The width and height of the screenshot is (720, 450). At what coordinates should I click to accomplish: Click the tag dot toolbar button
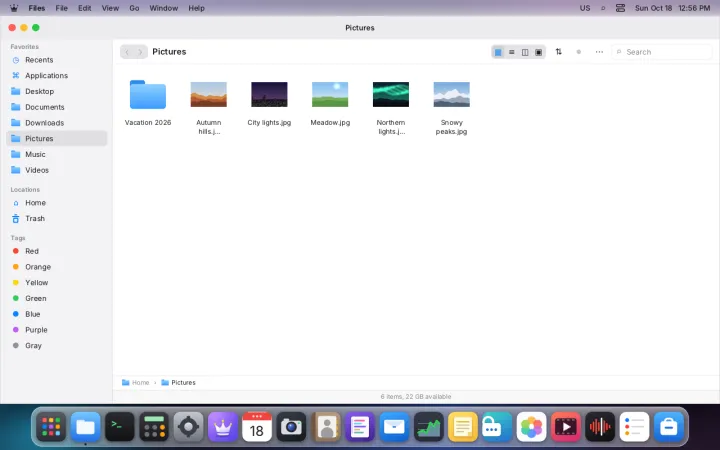pos(579,52)
